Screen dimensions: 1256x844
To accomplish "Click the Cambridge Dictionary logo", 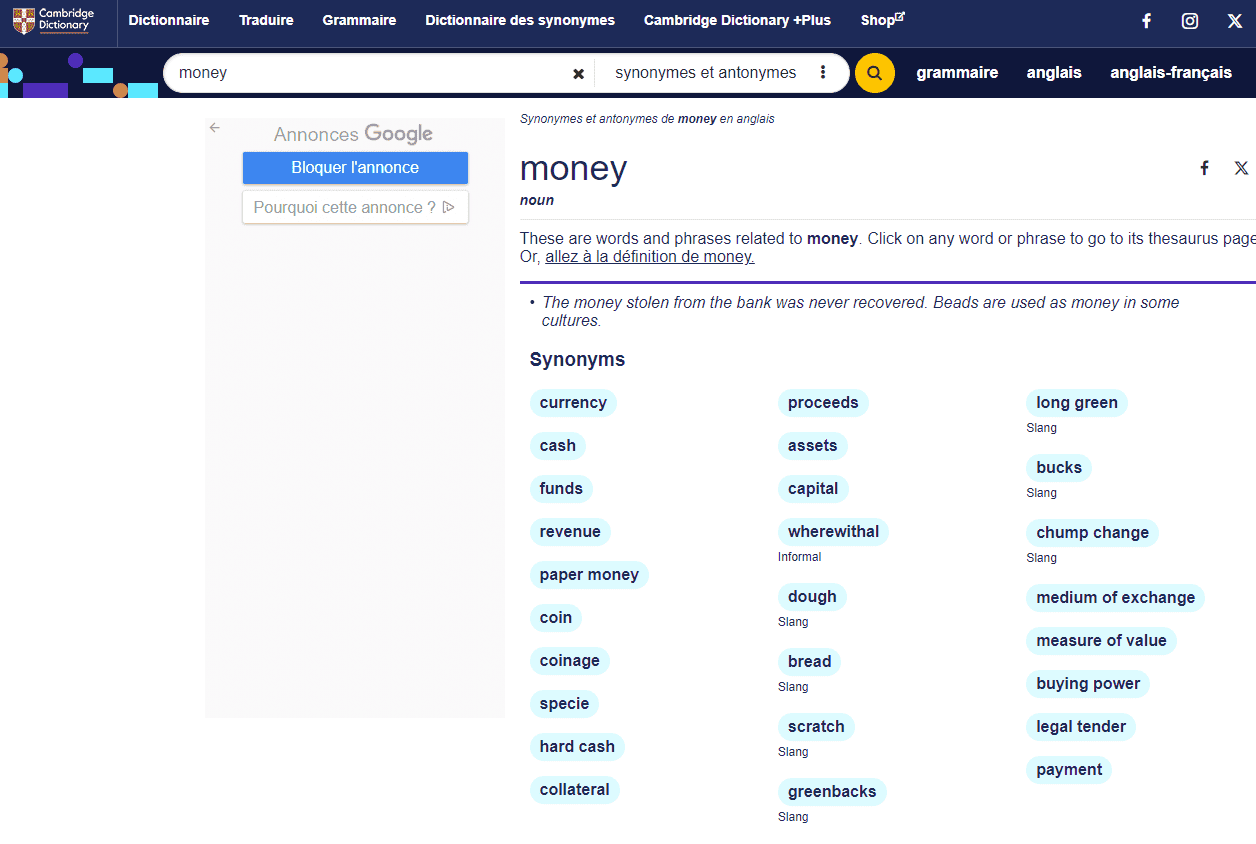I will tap(54, 21).
